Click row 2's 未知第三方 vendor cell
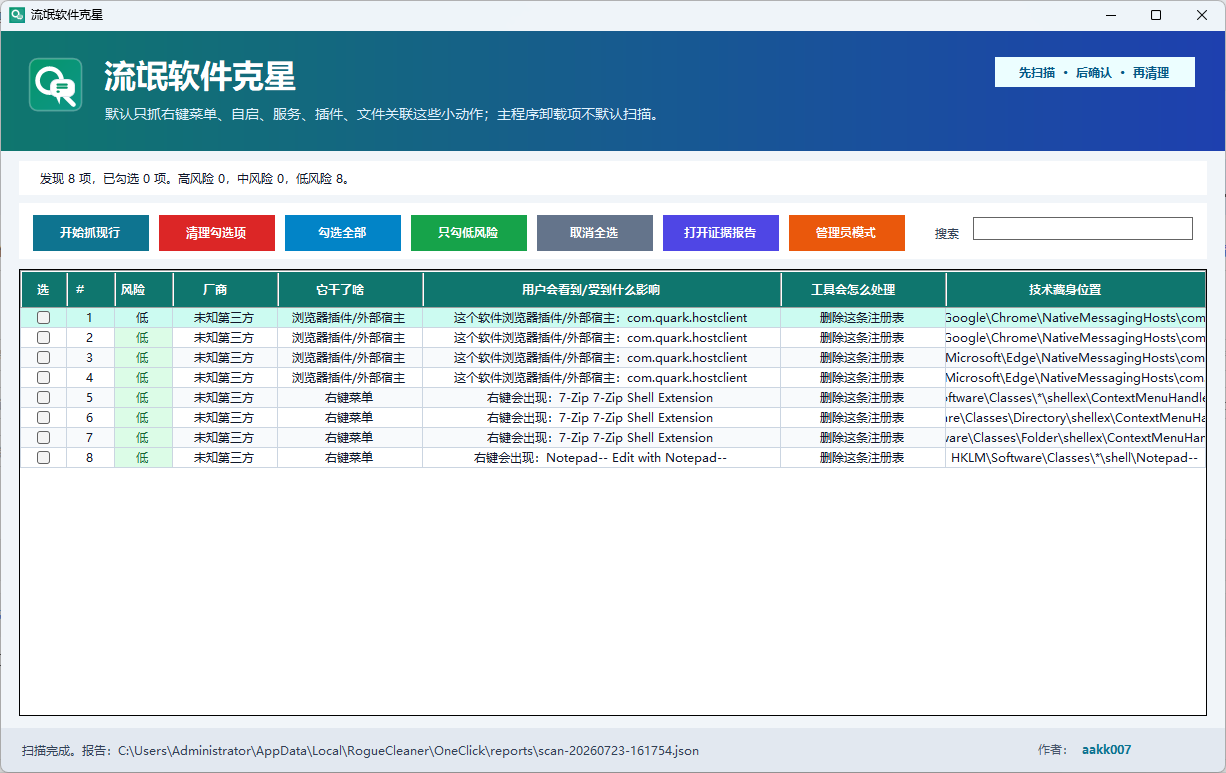The image size is (1226, 773). (x=224, y=338)
